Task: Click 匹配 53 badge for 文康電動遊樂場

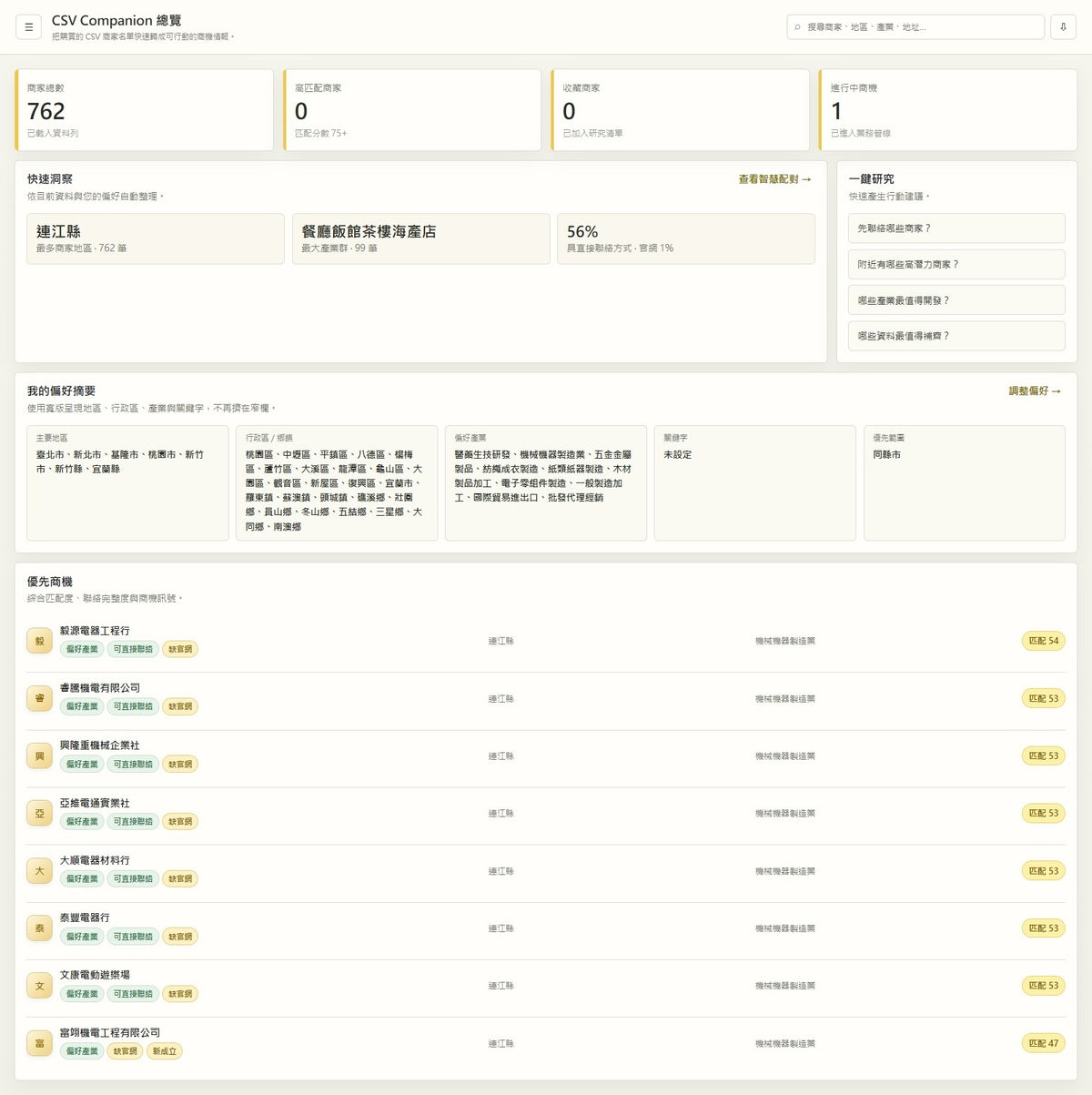Action: 1043,986
